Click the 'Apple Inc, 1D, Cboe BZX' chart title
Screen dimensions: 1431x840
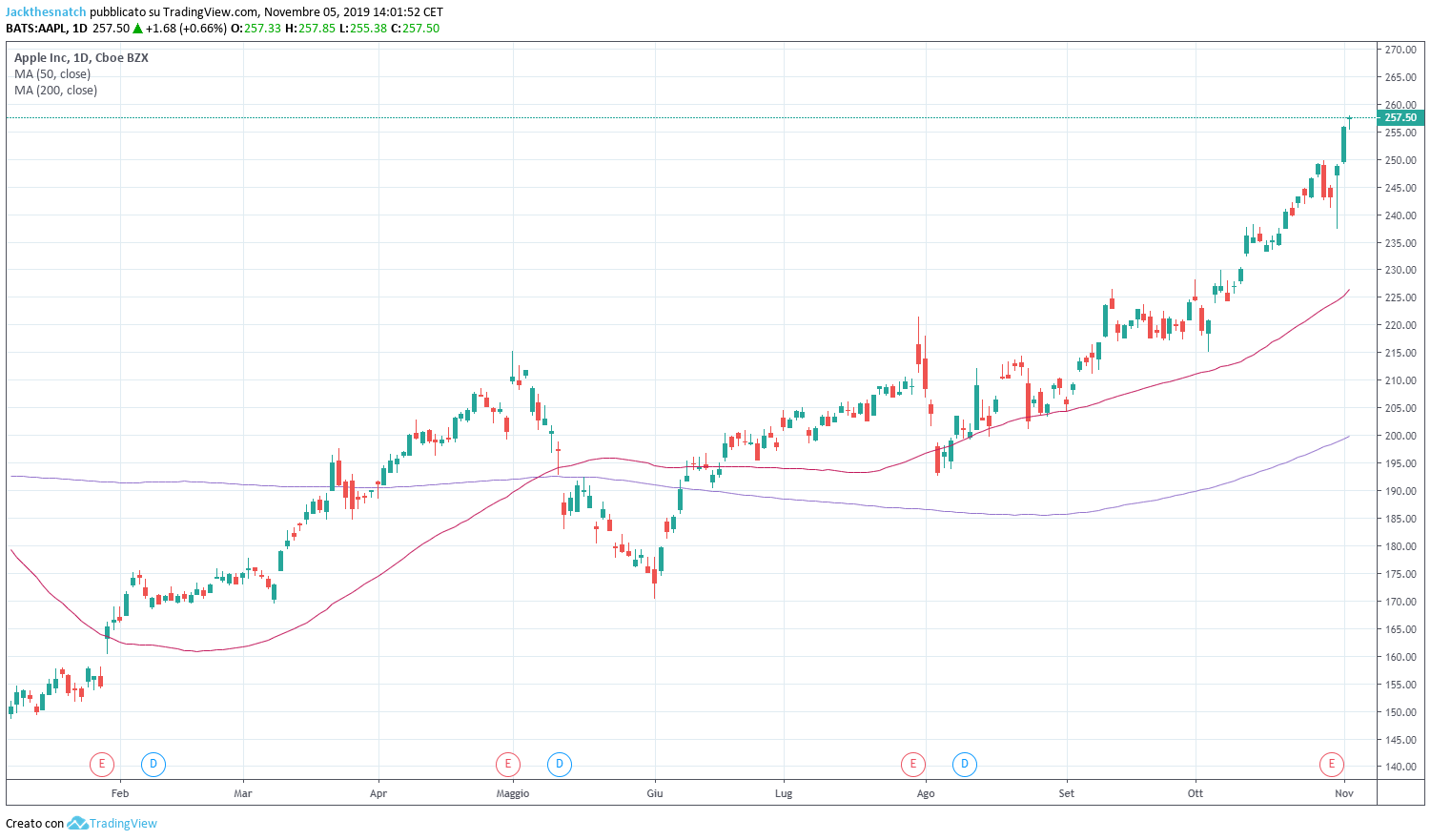(x=81, y=58)
